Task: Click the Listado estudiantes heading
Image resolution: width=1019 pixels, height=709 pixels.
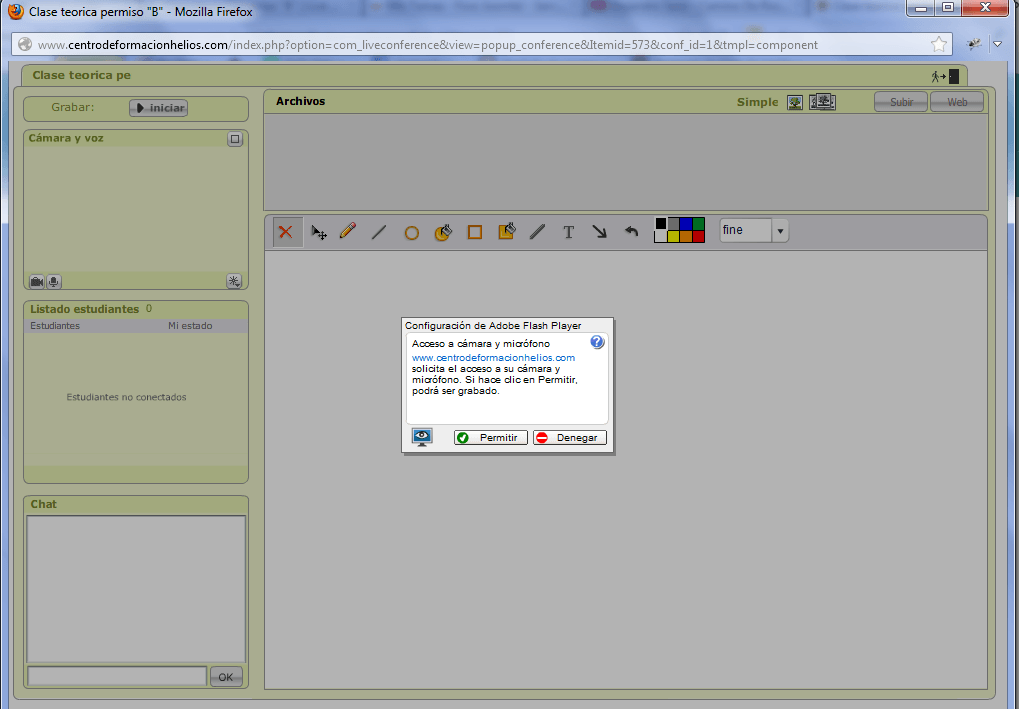Action: [84, 309]
